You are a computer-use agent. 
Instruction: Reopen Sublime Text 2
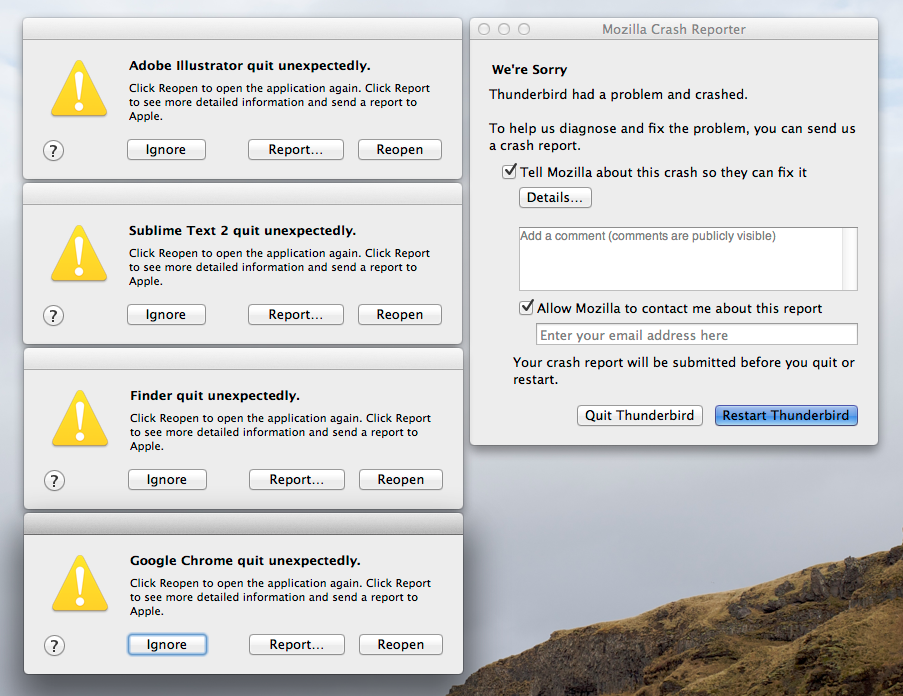400,314
